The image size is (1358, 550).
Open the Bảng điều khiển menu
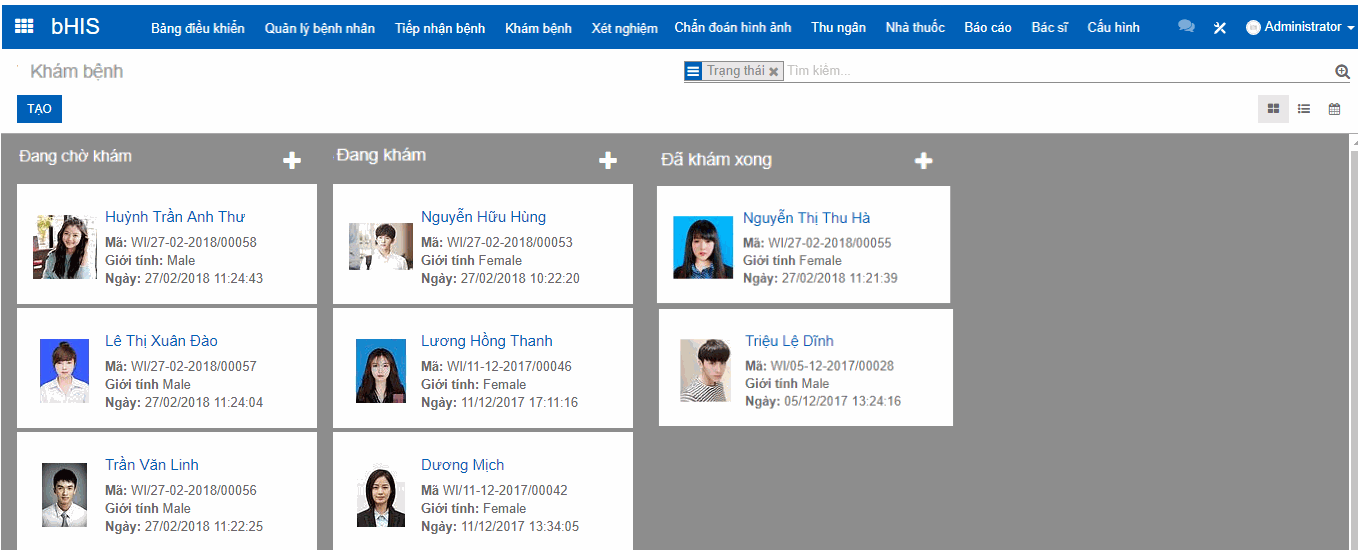(198, 28)
